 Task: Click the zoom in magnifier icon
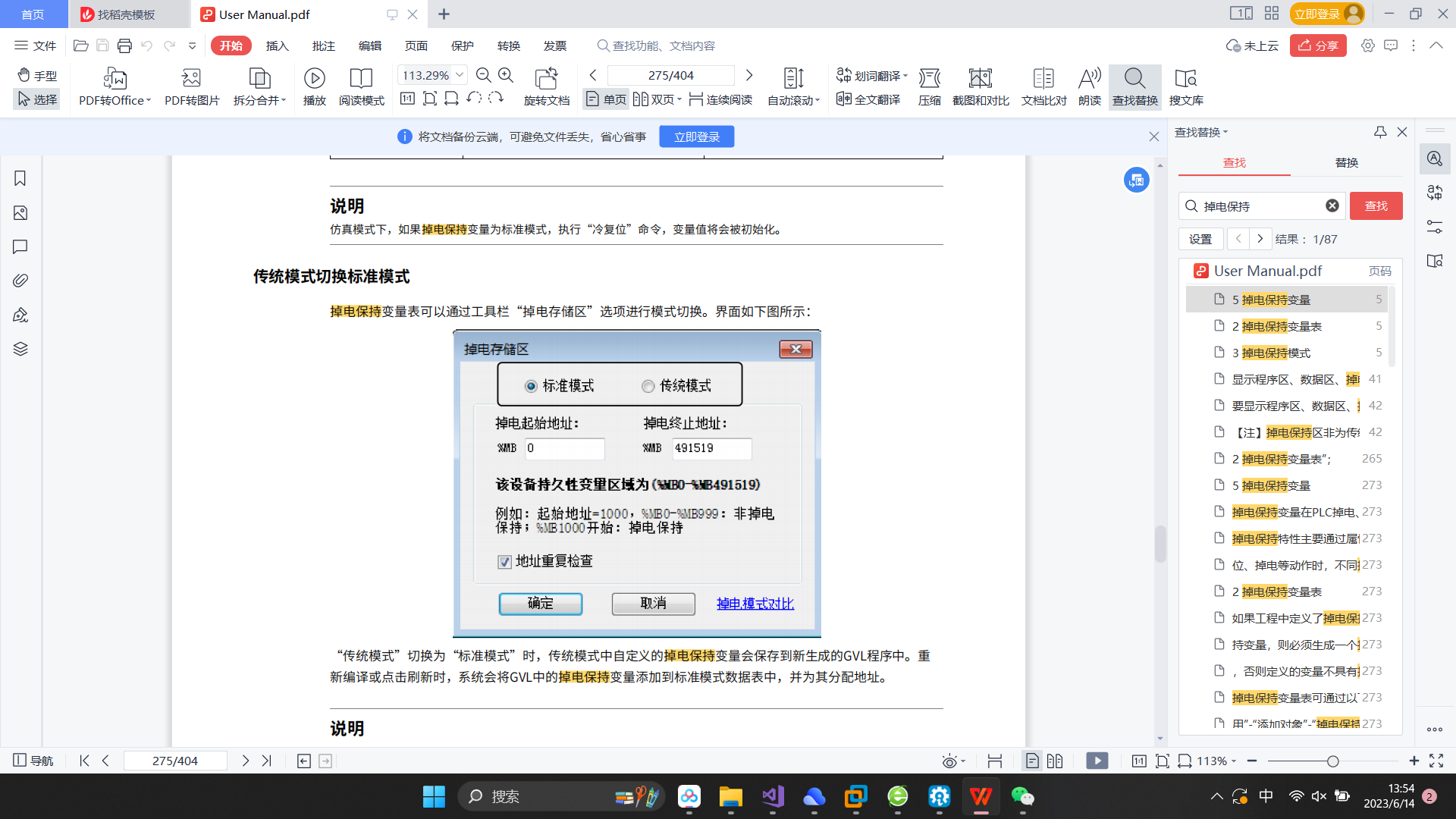pos(506,75)
